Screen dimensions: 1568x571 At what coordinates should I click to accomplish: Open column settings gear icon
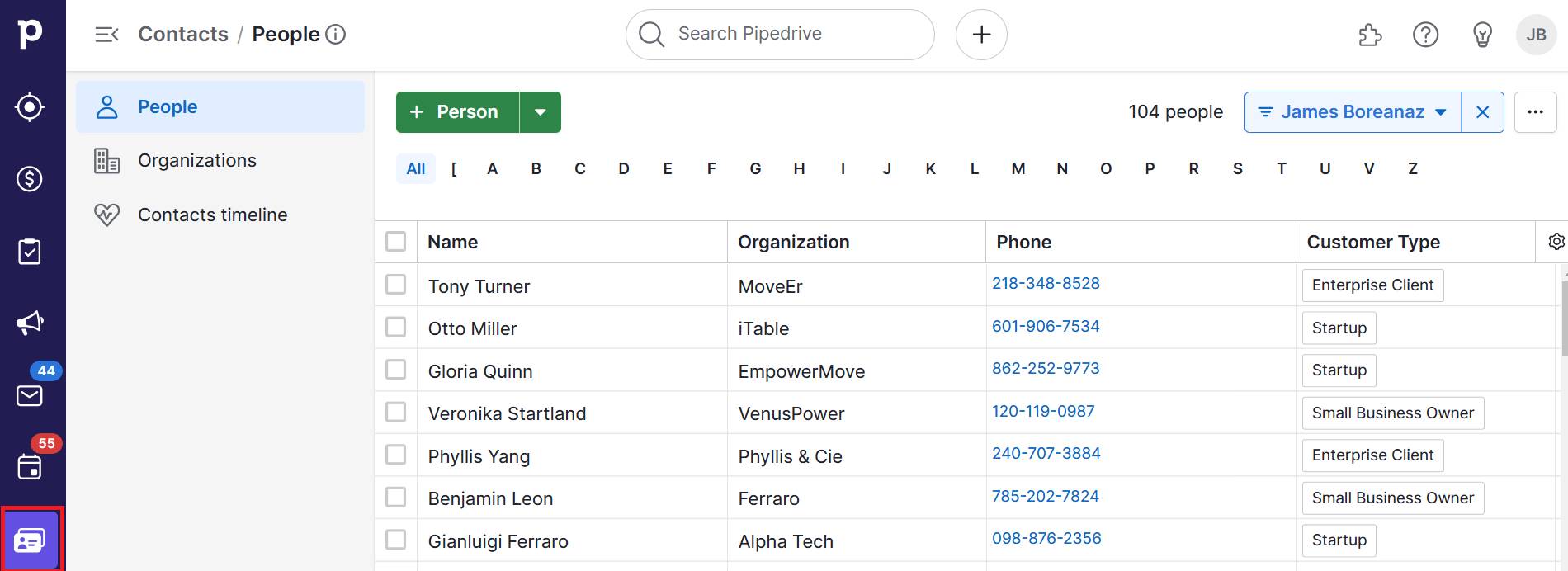click(x=1556, y=242)
